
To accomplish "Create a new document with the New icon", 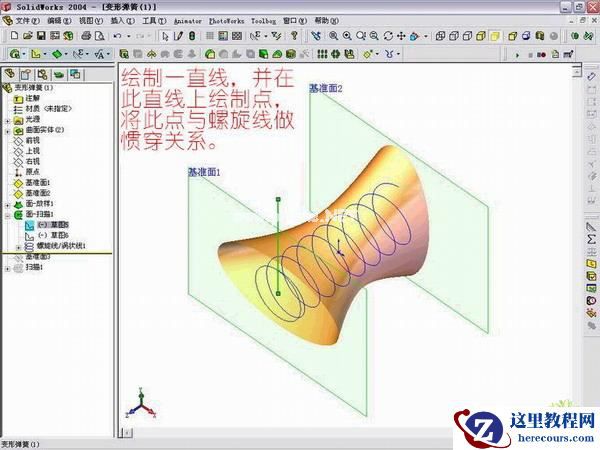I will coord(14,36).
